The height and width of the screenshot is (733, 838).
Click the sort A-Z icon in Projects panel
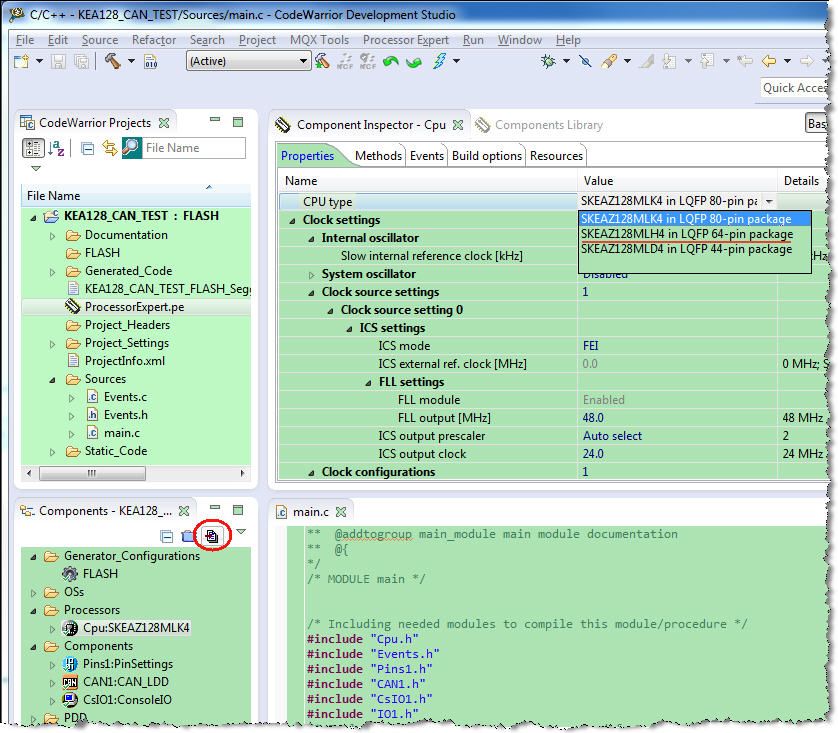pos(57,148)
